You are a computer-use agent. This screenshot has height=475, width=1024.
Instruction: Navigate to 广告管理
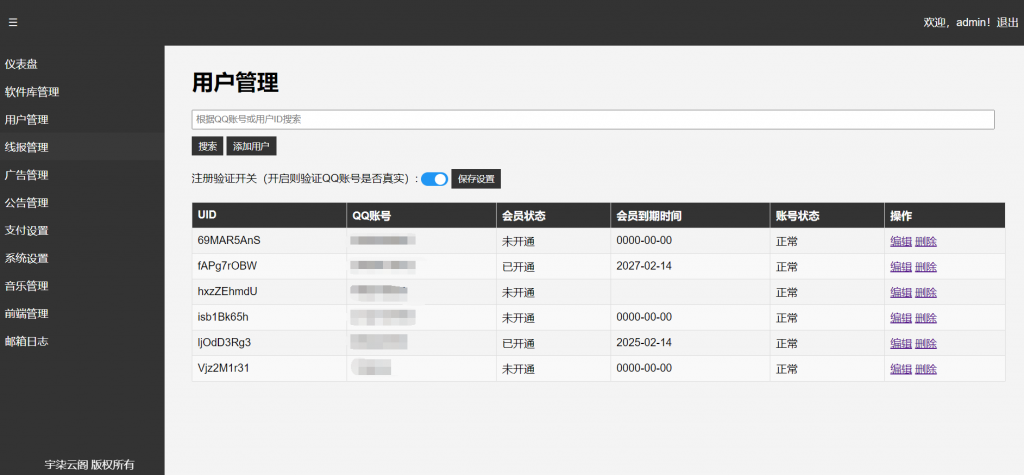click(26, 175)
